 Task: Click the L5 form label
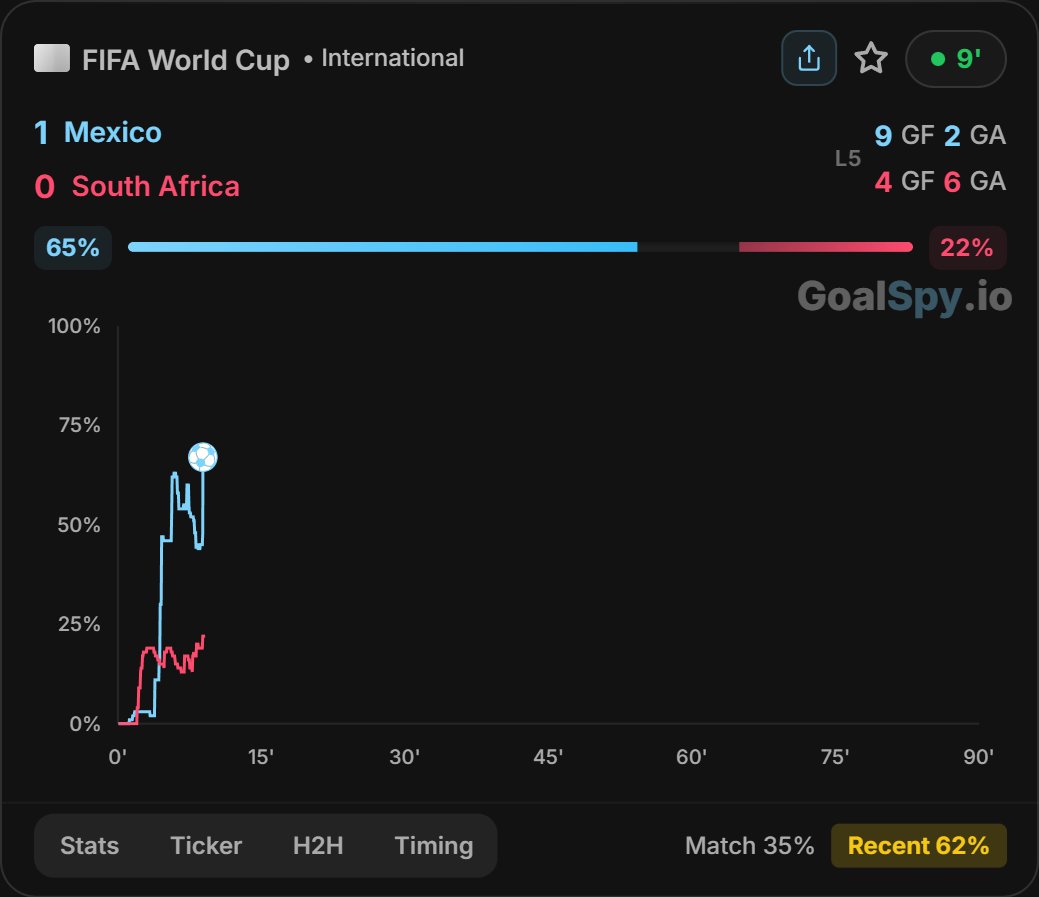tap(848, 158)
